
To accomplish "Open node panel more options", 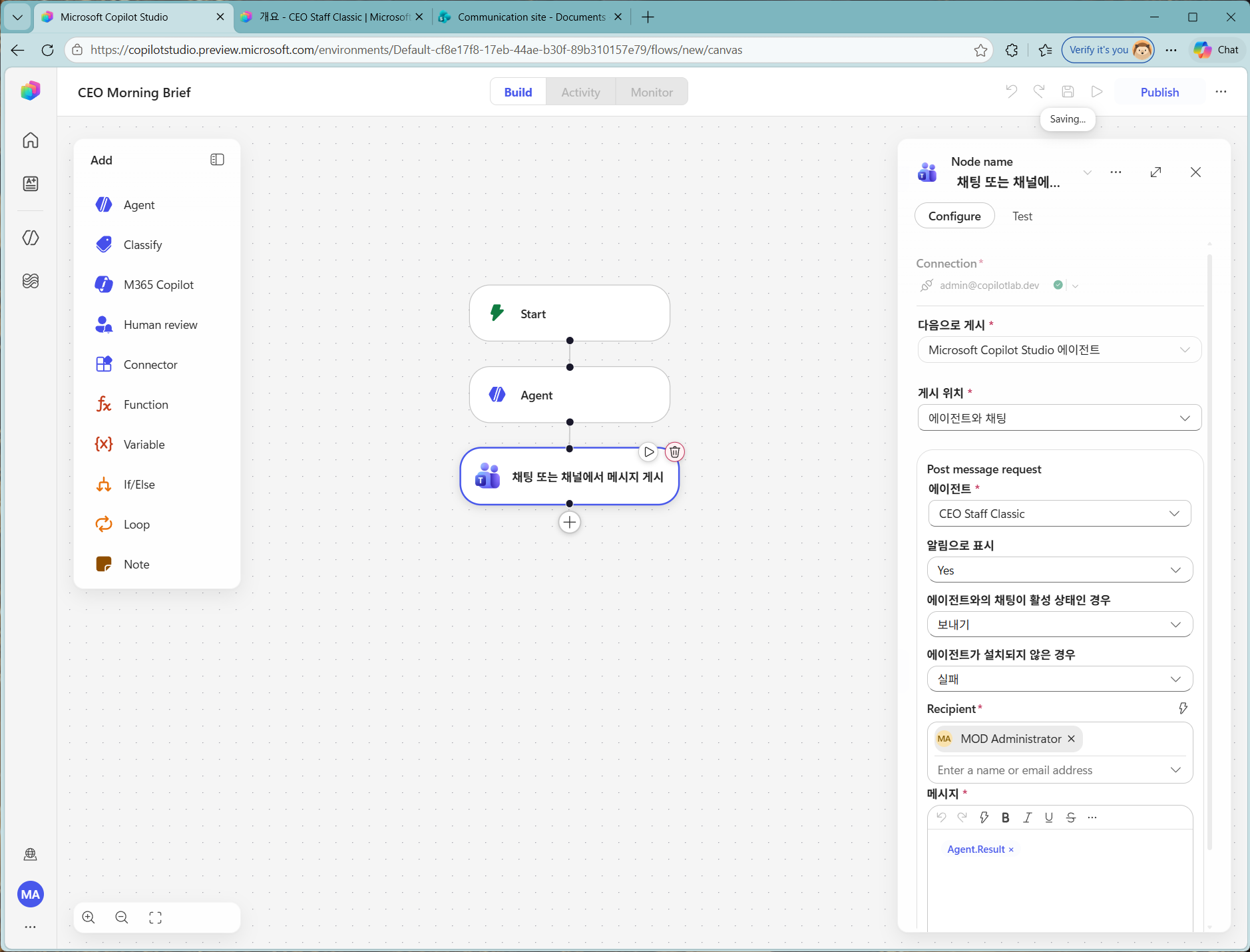I will tap(1116, 172).
